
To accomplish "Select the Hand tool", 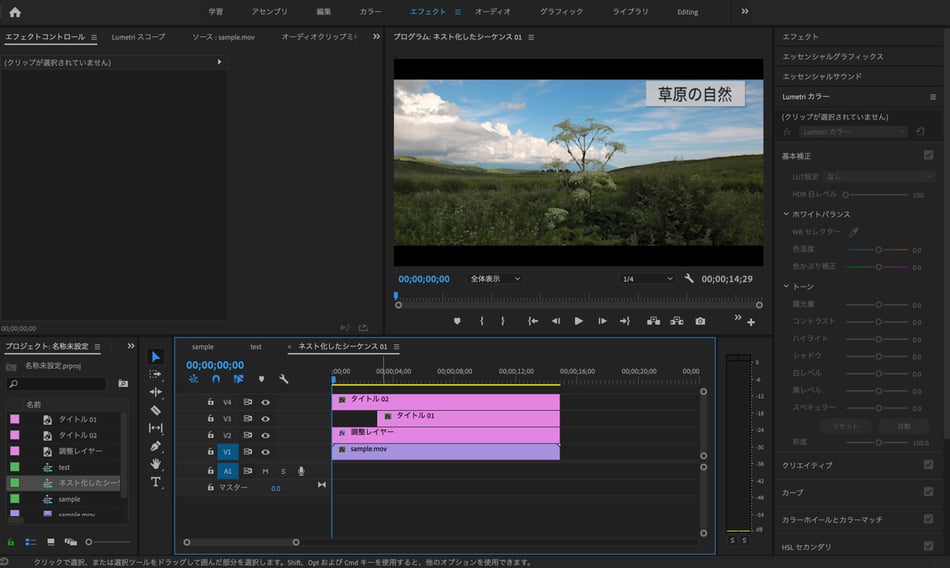I will pyautogui.click(x=156, y=464).
